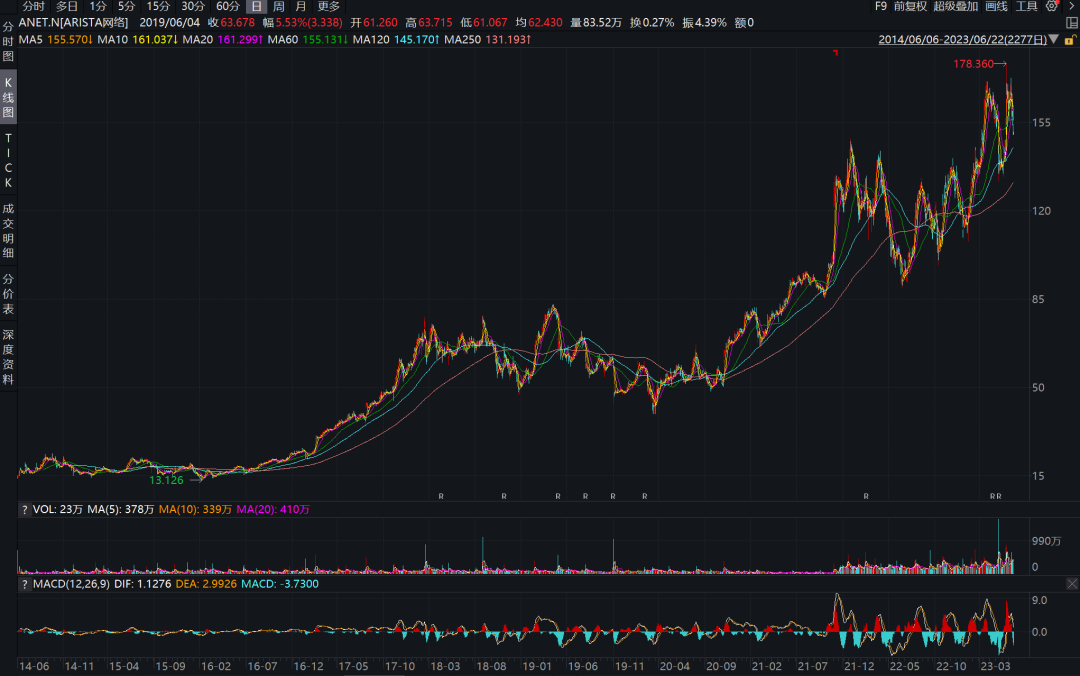Select the 1分 period

pos(98,6)
